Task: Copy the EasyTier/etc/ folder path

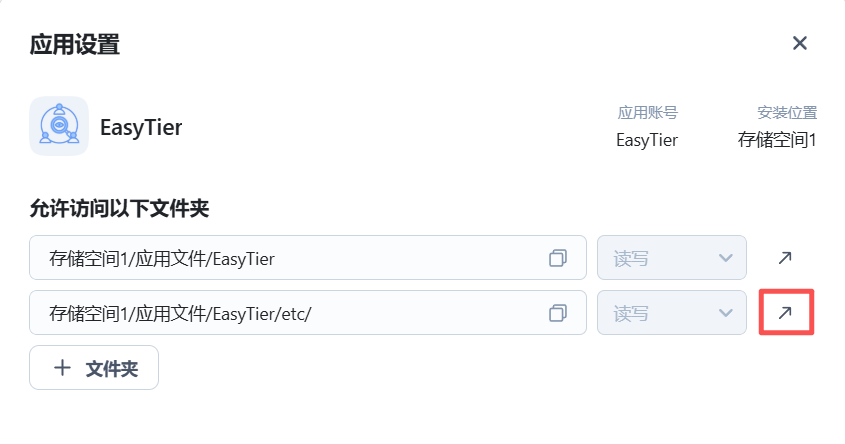Action: [558, 313]
